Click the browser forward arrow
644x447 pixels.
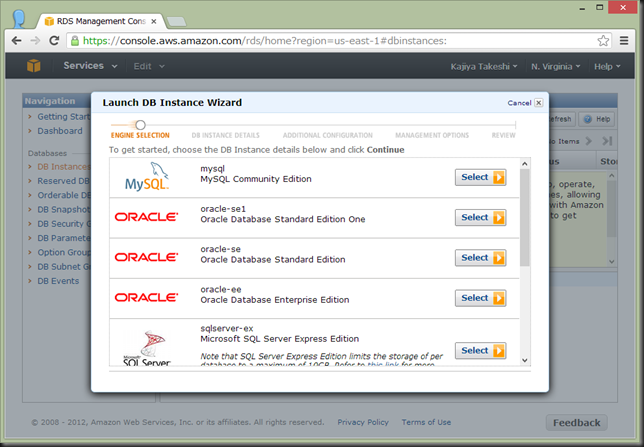point(35,41)
